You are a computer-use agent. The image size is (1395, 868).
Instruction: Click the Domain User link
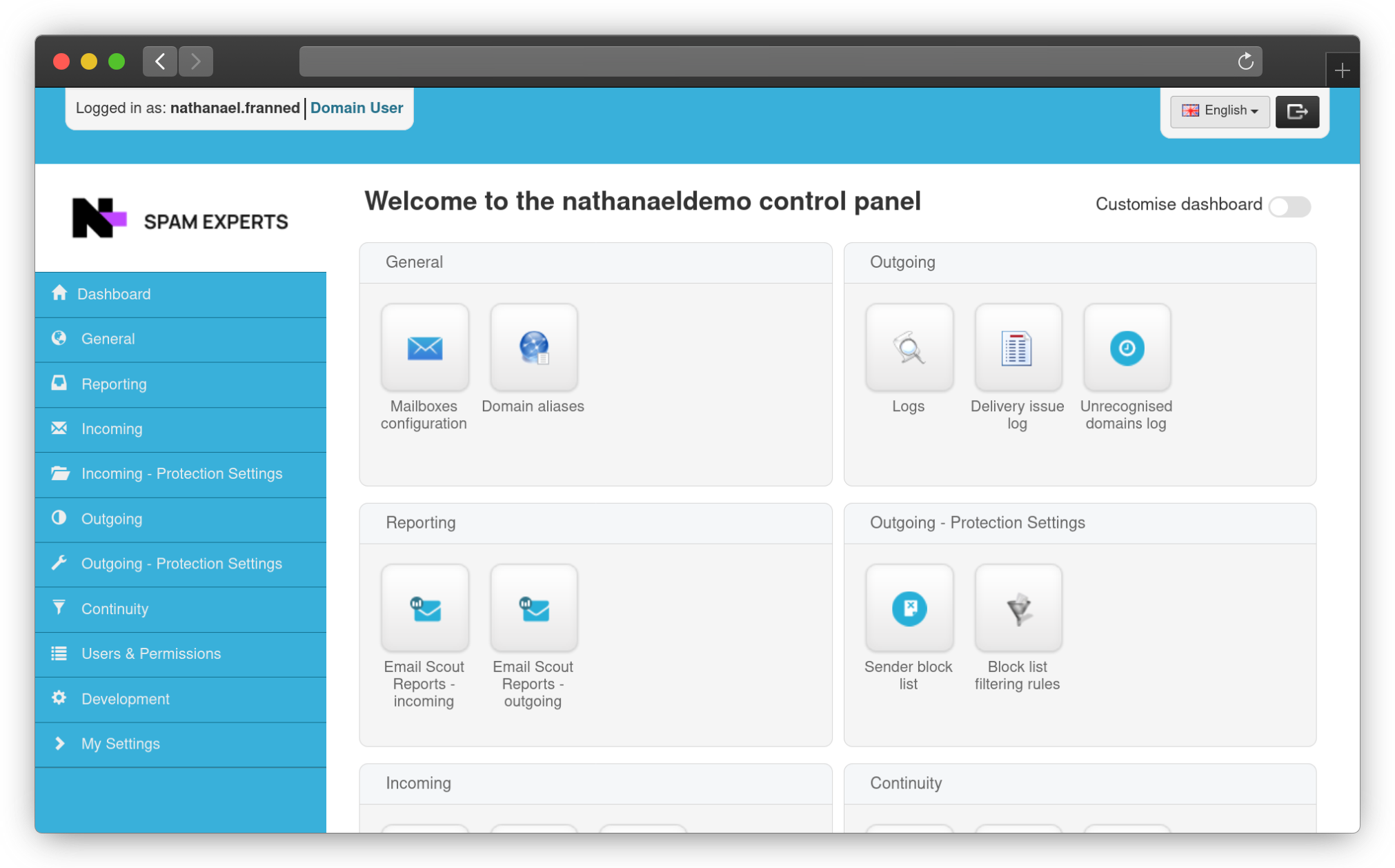click(357, 108)
